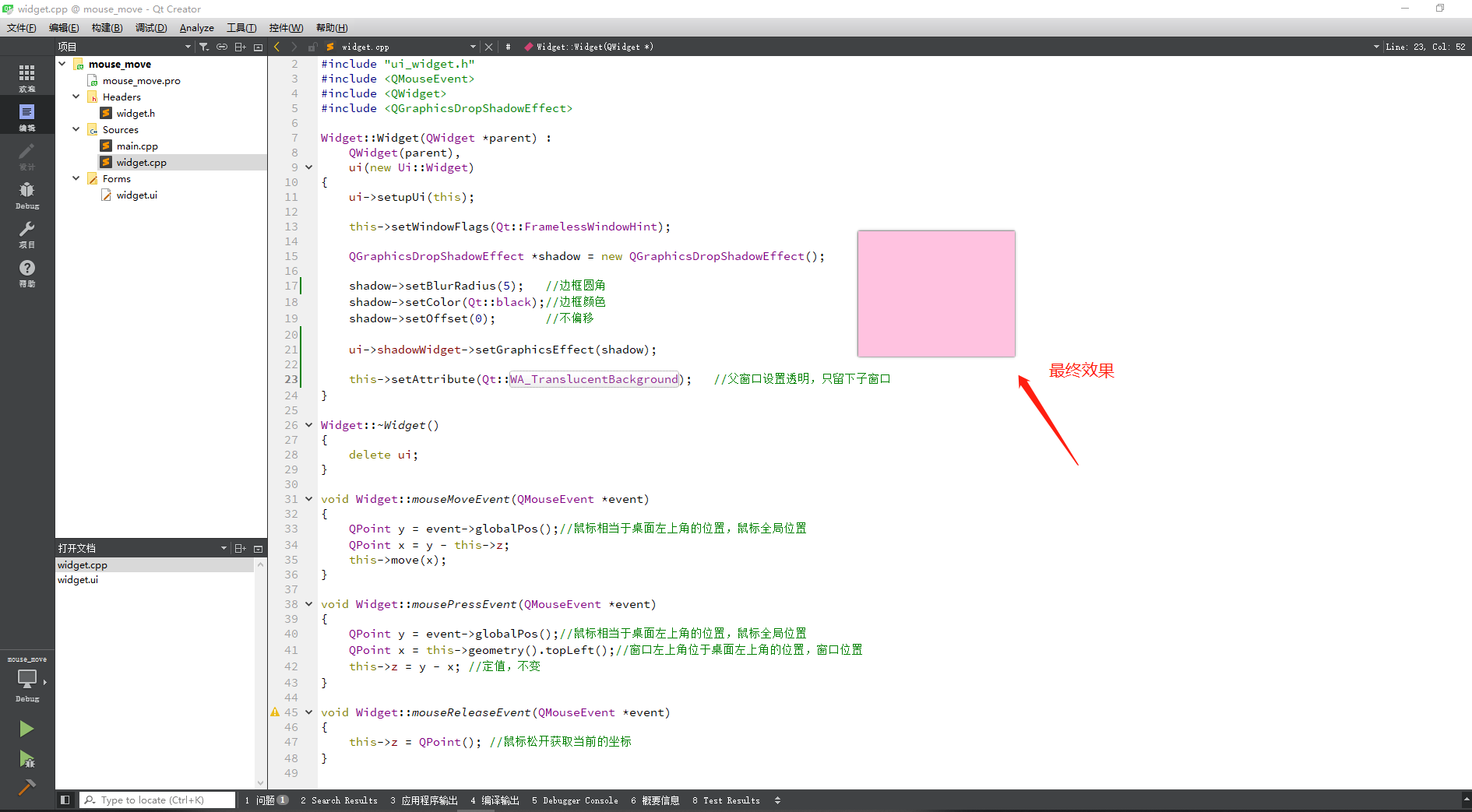The image size is (1472, 812).
Task: Collapse the Forms folder
Action: (76, 178)
